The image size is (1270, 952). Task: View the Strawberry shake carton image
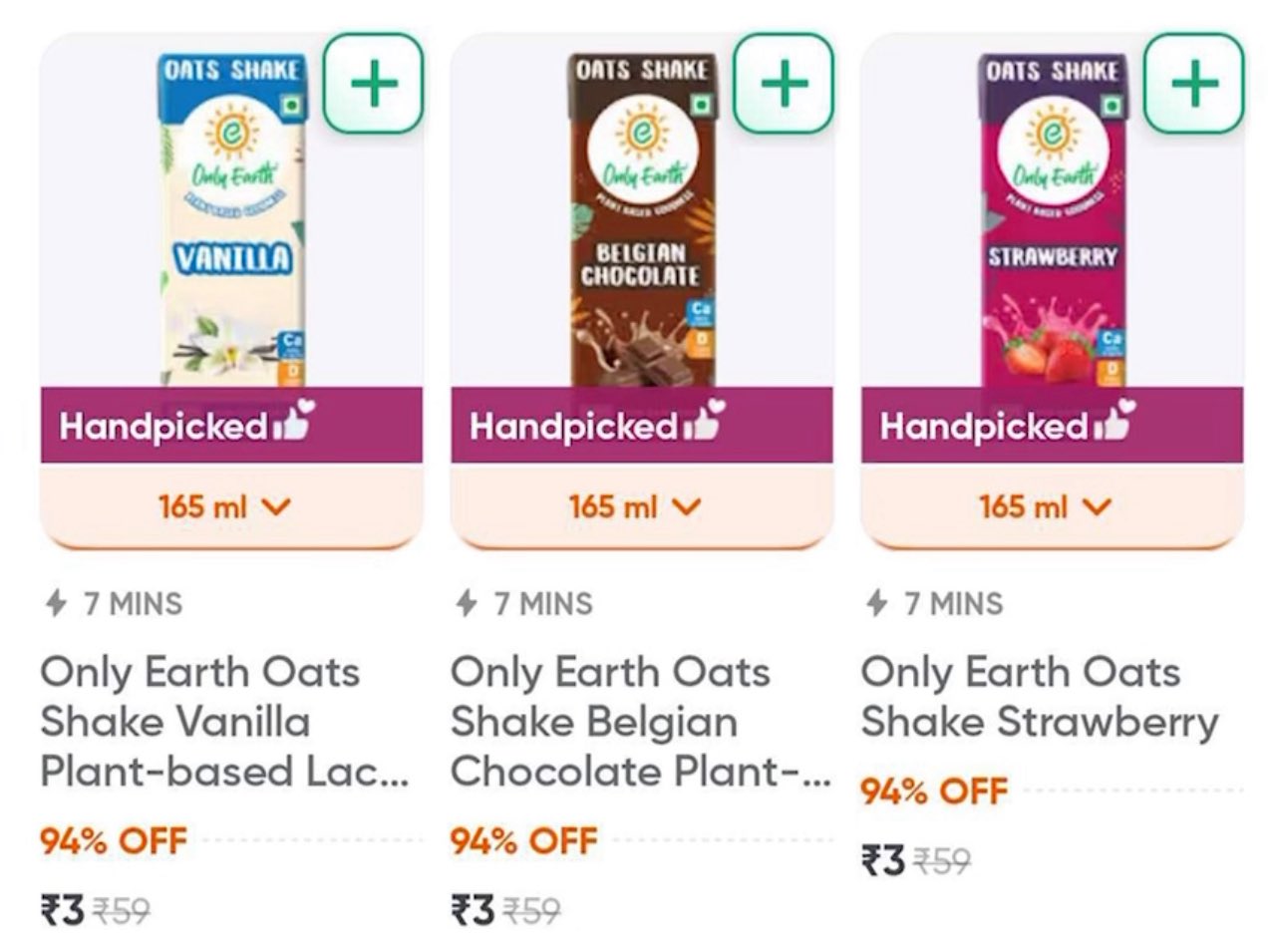click(x=1051, y=219)
